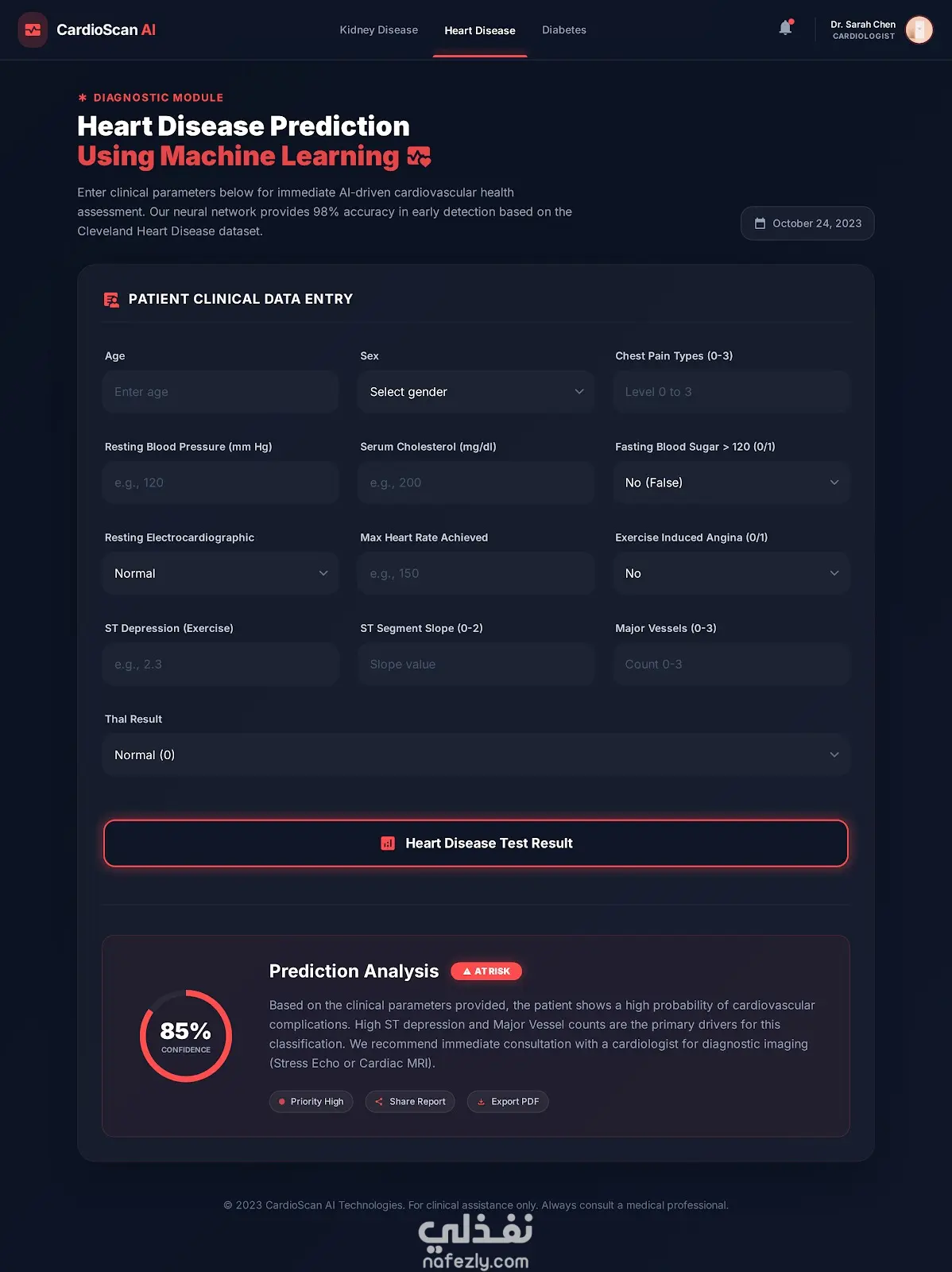Click the chart icon in Heart Disease Test Result
Screen dimensions: 952x1272
tap(388, 843)
